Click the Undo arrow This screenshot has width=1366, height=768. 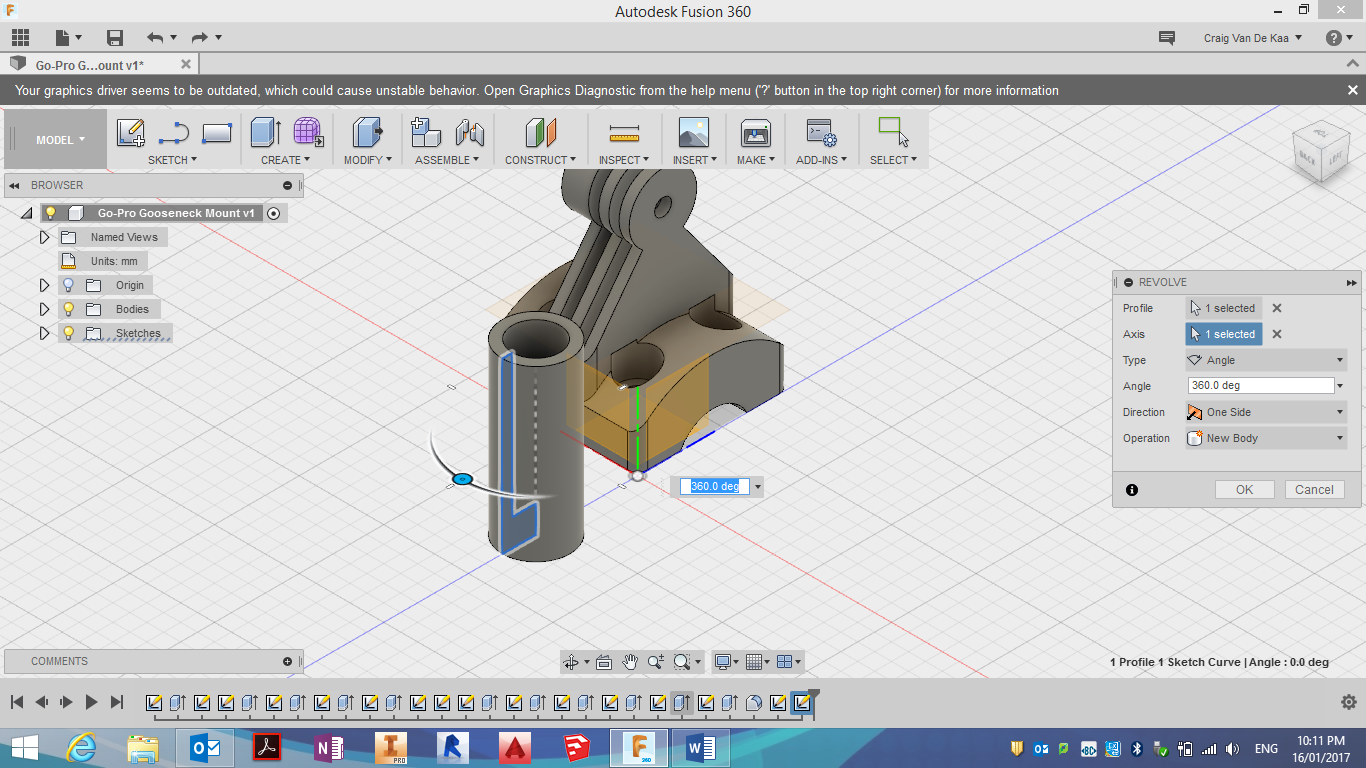tap(155, 38)
